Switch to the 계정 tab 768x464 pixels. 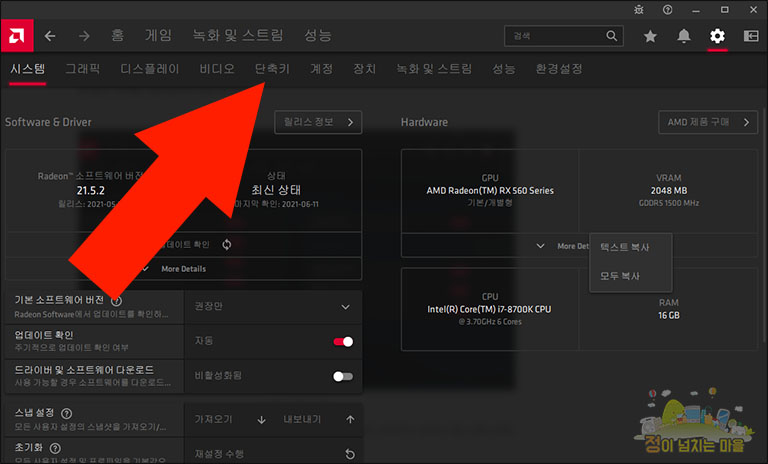[x=321, y=69]
